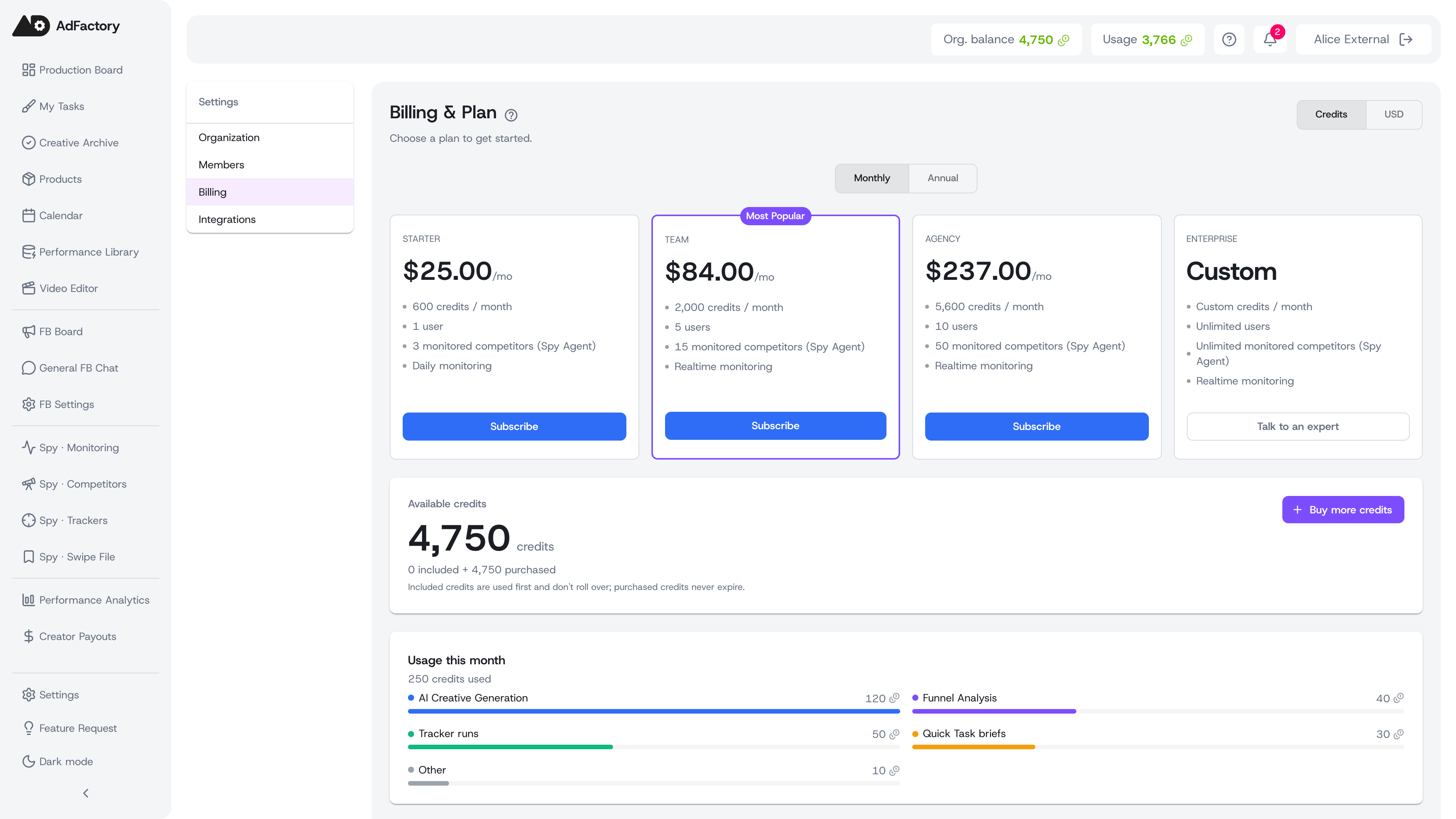Click 'Daily monitoring' in Starter plan
This screenshot has height=819, width=1456.
(x=452, y=366)
